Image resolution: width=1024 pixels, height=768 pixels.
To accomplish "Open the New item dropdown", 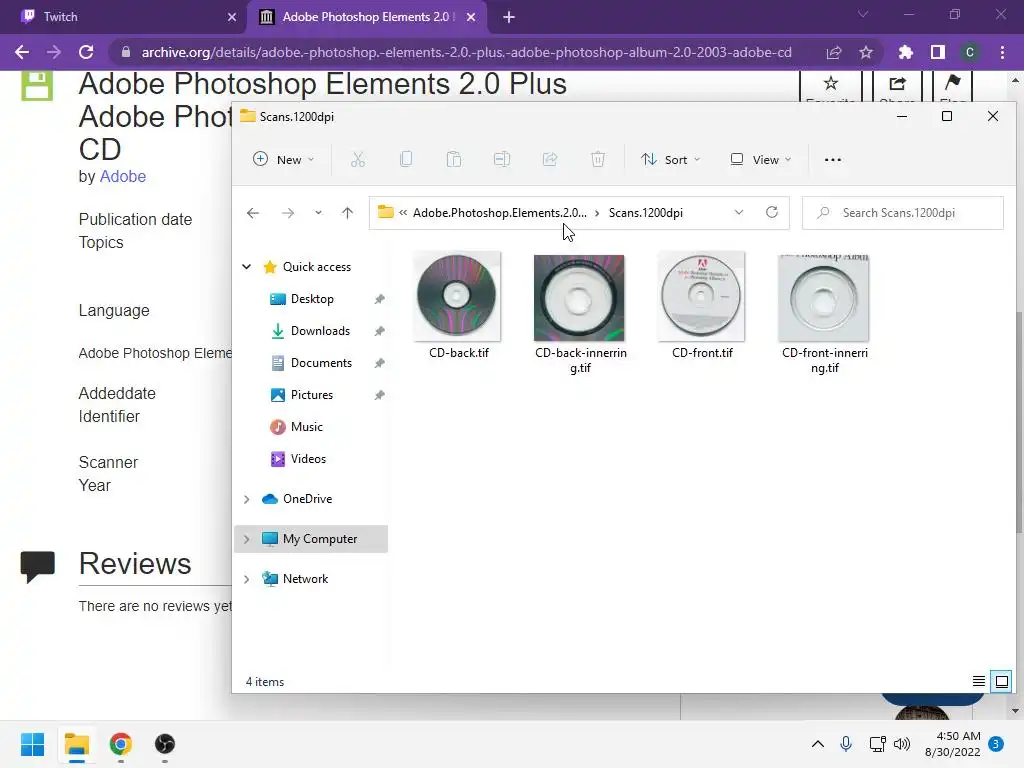I will (284, 159).
